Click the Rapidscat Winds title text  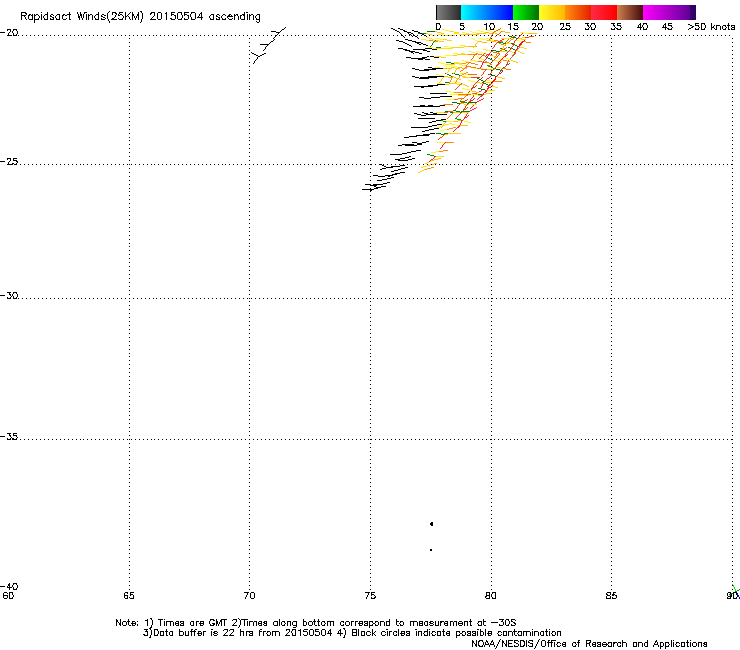[140, 17]
